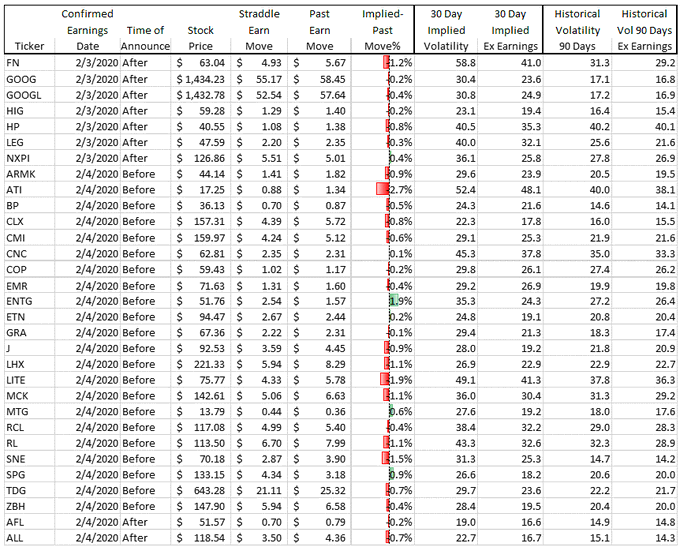Viewport: 680px width, 547px height.
Task: Click the AFL ticker cell
Action: coord(29,522)
